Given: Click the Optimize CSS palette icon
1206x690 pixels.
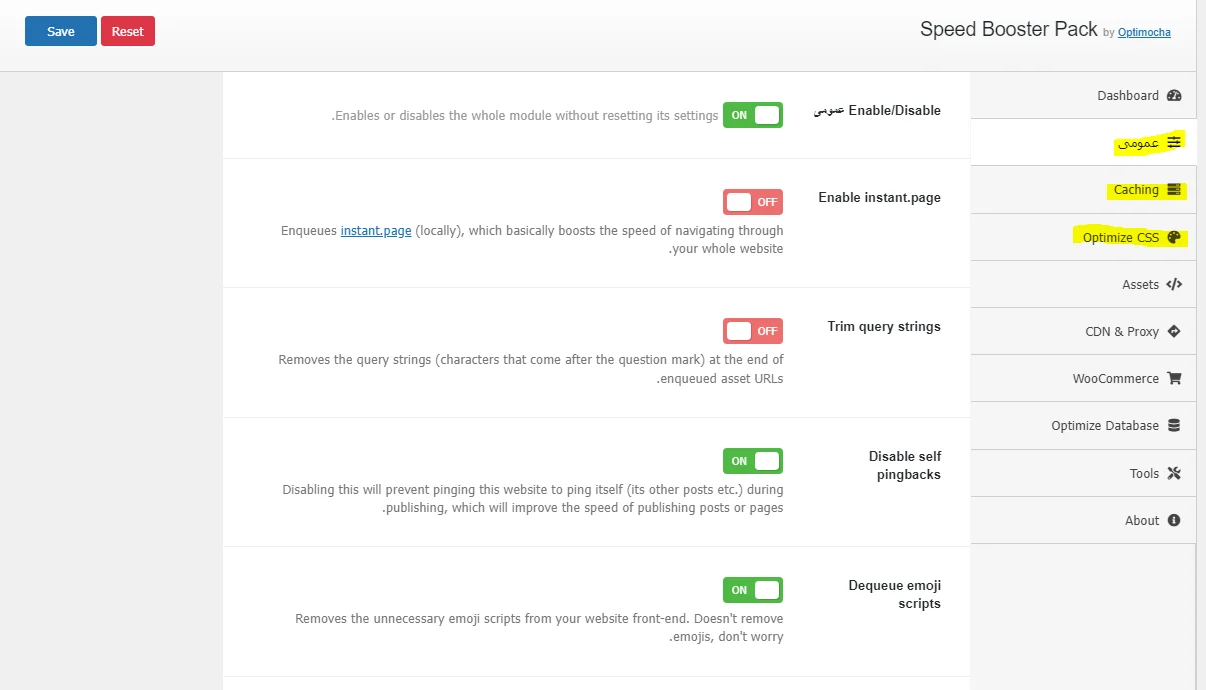Looking at the screenshot, I should coord(1174,238).
